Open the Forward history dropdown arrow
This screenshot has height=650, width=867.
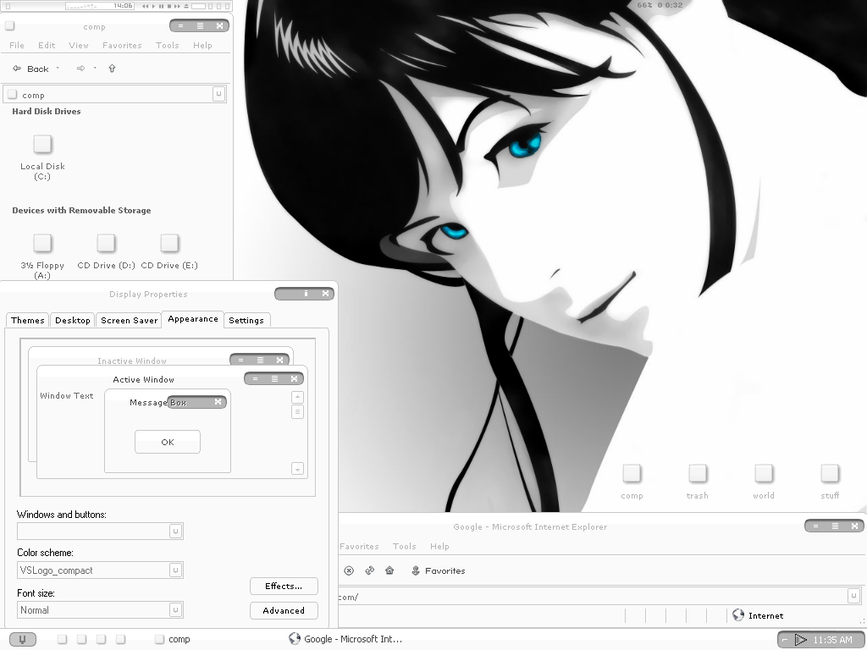pos(95,69)
